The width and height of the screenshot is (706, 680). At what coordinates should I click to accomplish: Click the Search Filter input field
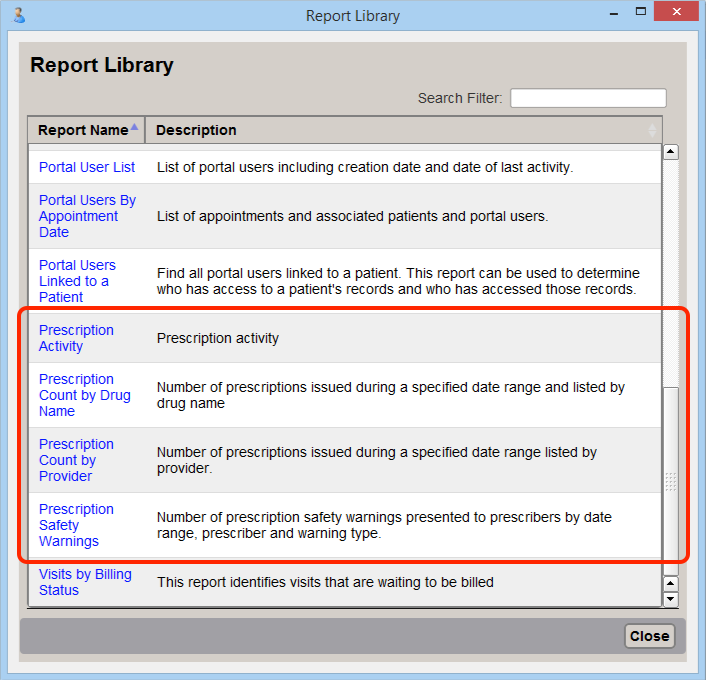point(588,98)
